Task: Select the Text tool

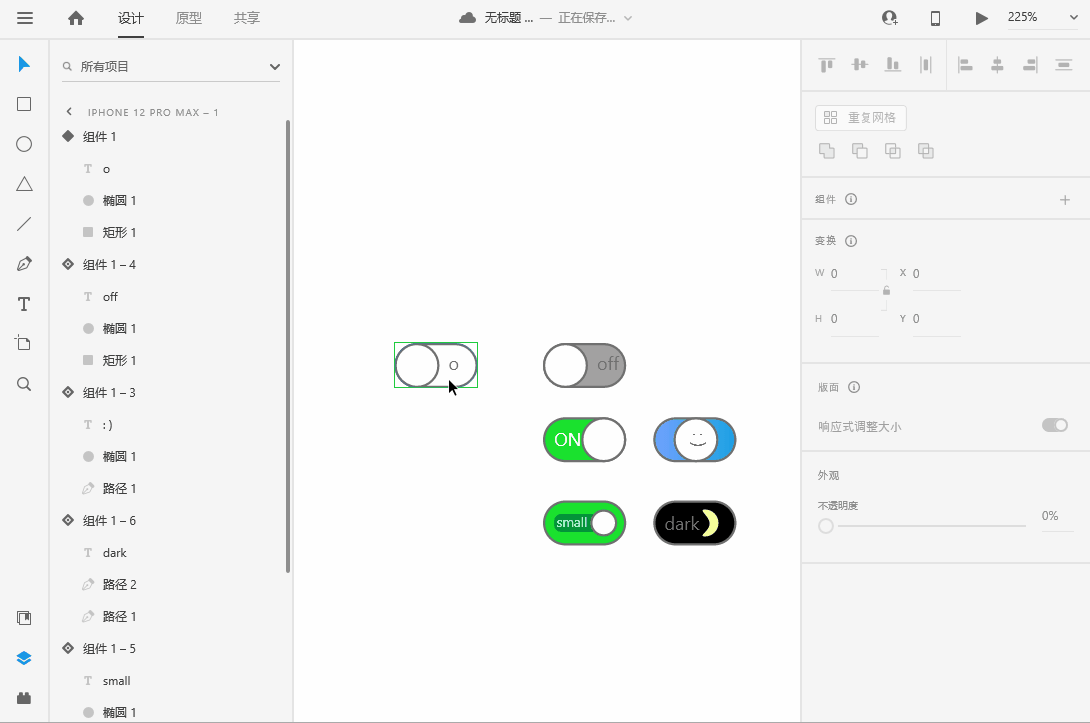Action: click(x=24, y=304)
